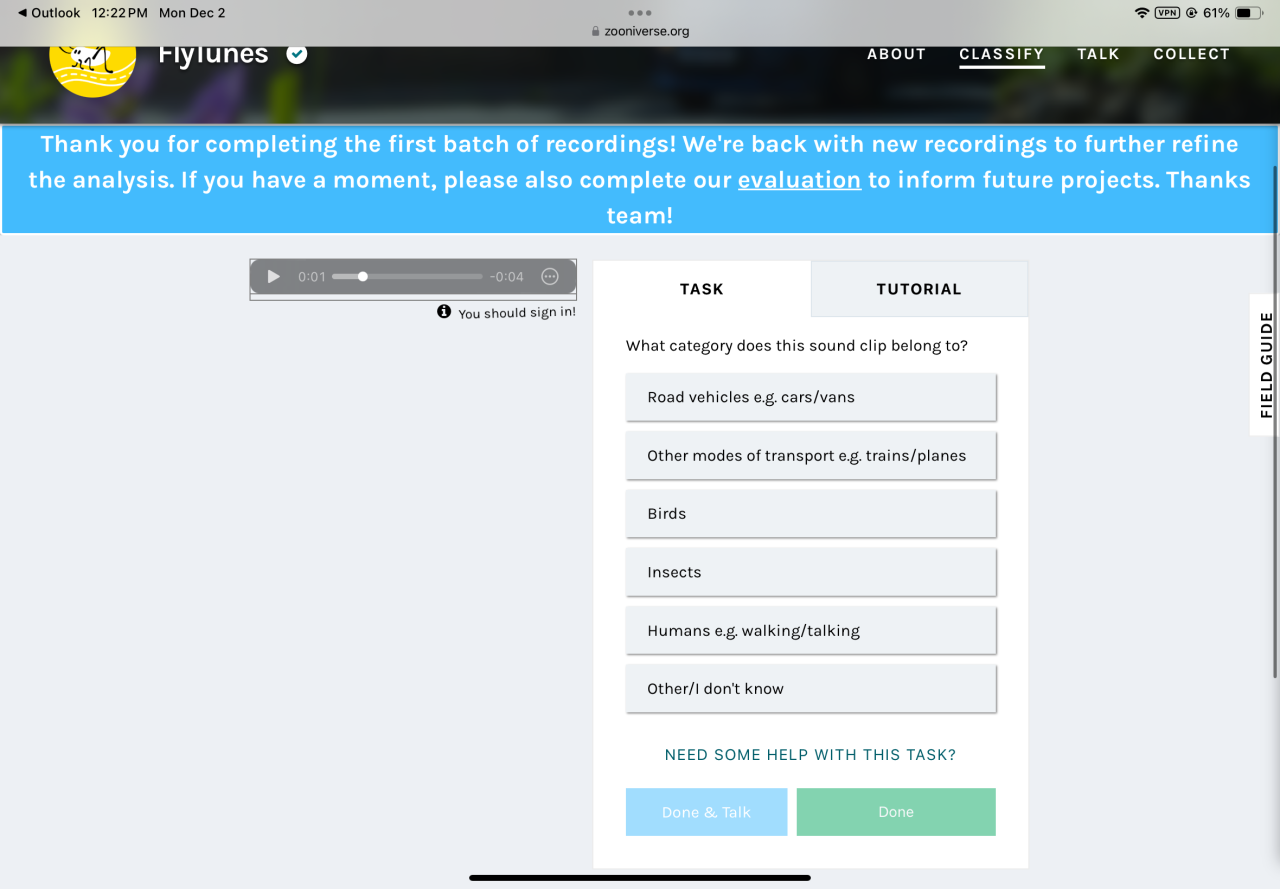Viewport: 1280px width, 889px height.
Task: Open the Talk menu item
Action: [x=1098, y=54]
